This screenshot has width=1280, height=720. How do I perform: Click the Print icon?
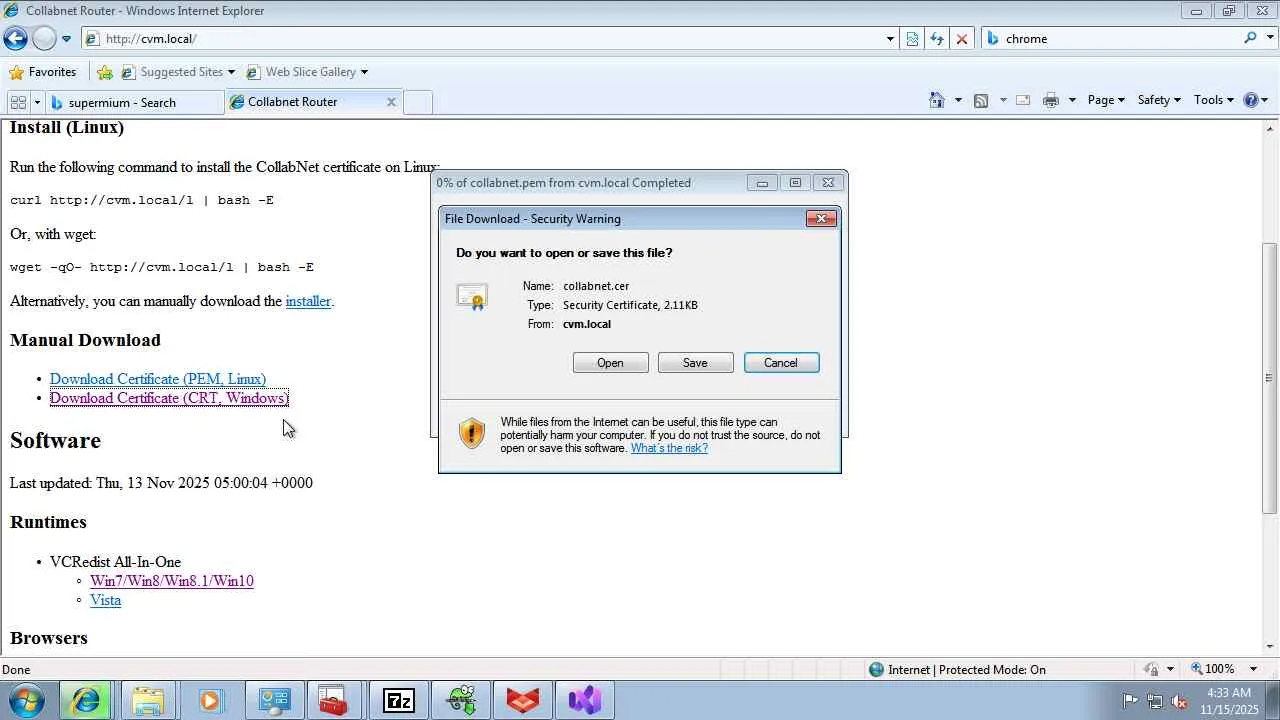click(x=1050, y=100)
